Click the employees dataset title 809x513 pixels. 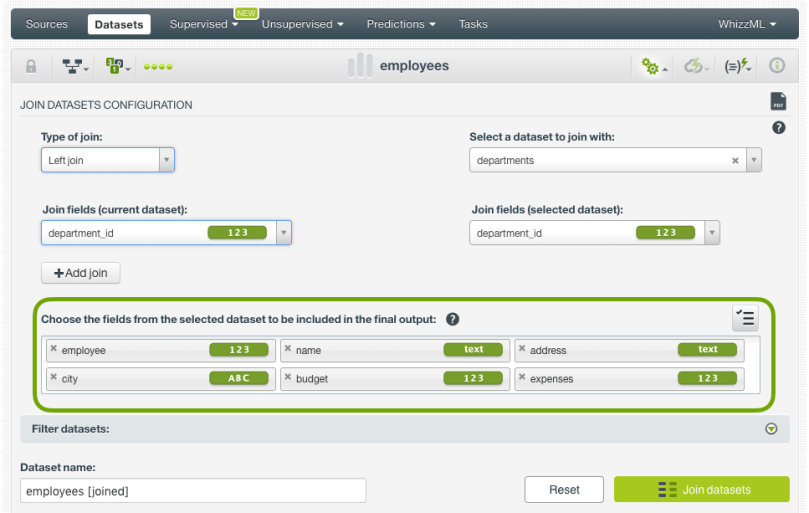tap(414, 66)
